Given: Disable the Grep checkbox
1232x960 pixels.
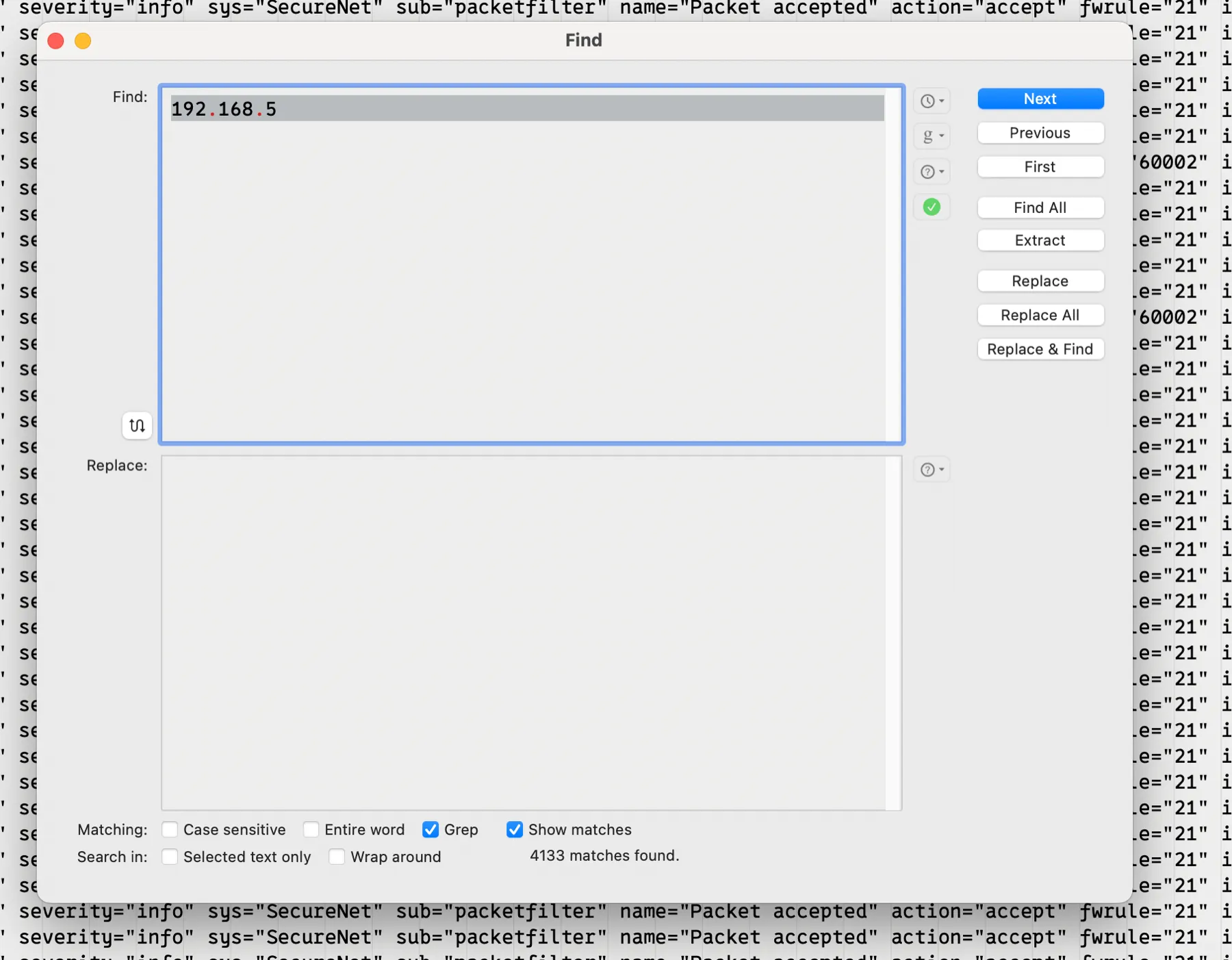Looking at the screenshot, I should [431, 829].
